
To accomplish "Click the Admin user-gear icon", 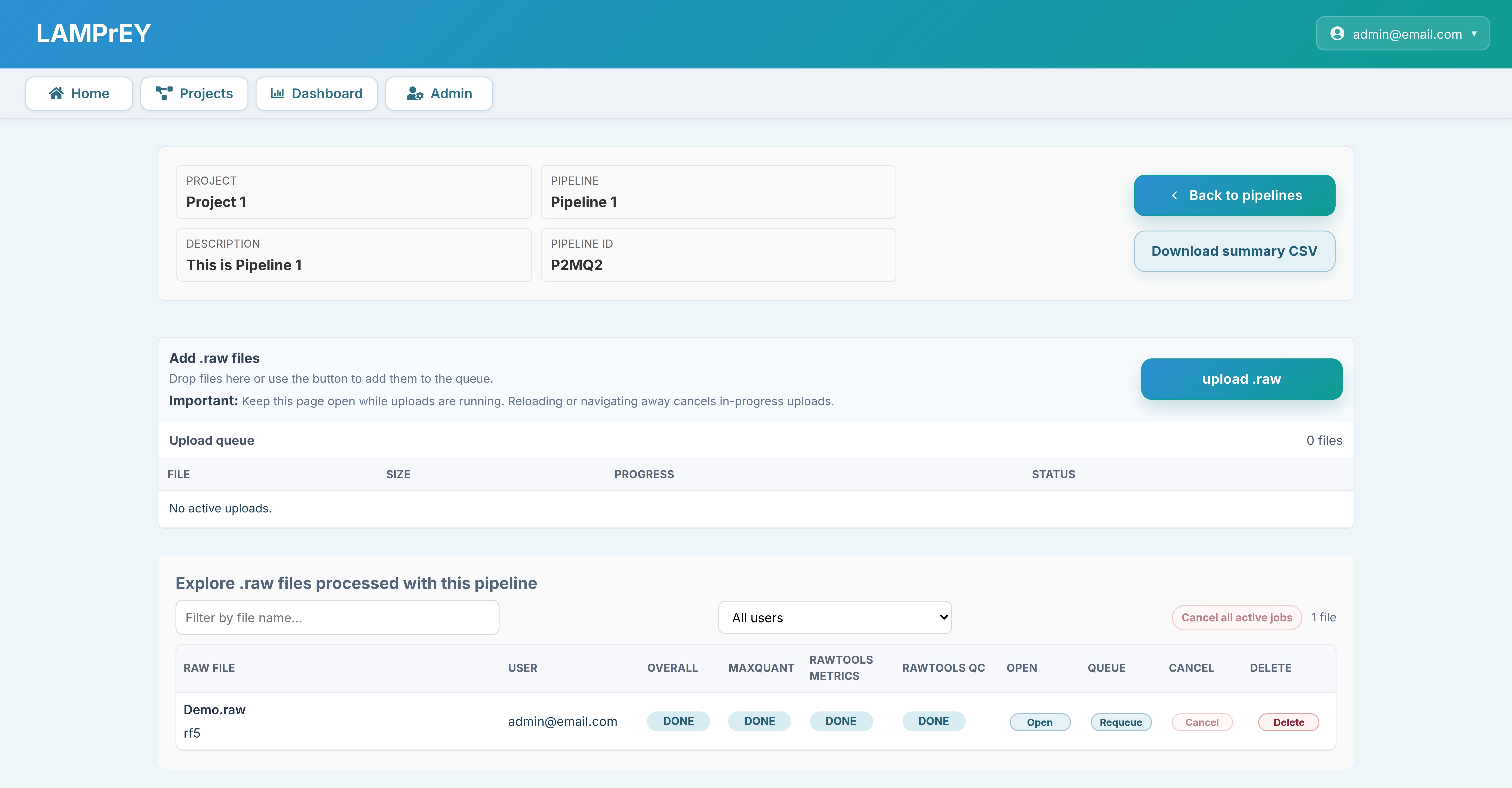I will tap(415, 93).
